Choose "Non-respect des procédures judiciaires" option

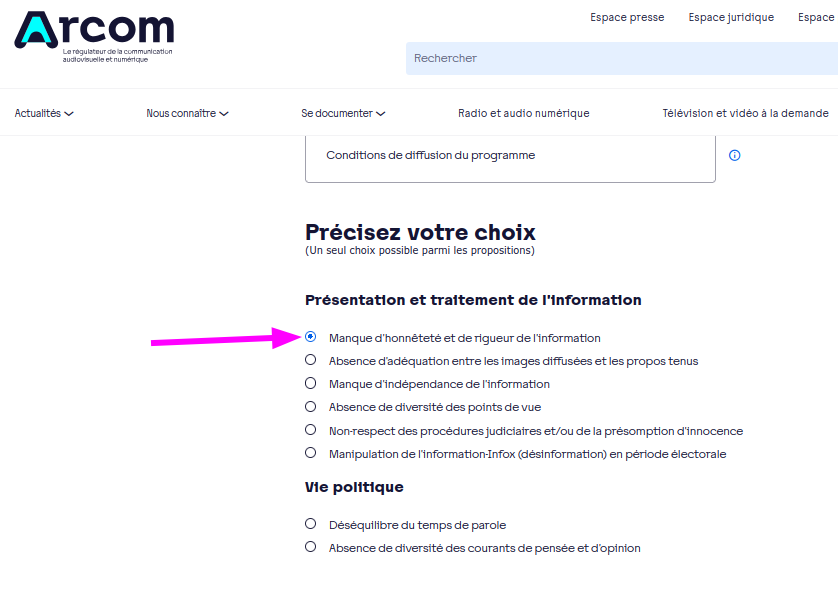[311, 430]
